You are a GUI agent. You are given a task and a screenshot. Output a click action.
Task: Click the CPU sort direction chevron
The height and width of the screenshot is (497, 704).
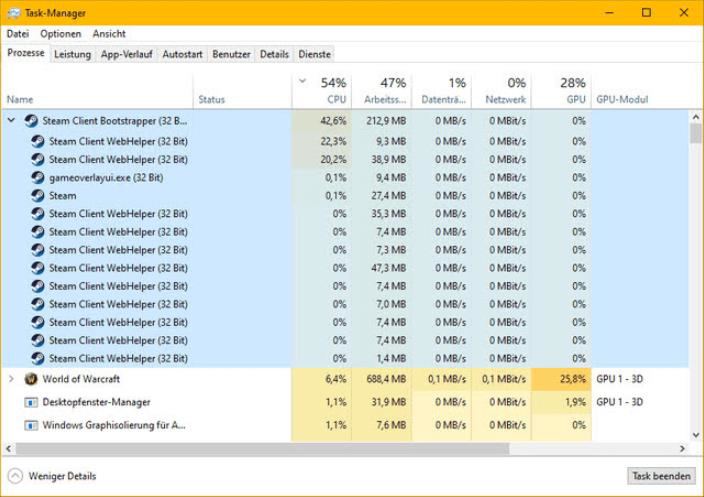click(x=302, y=81)
